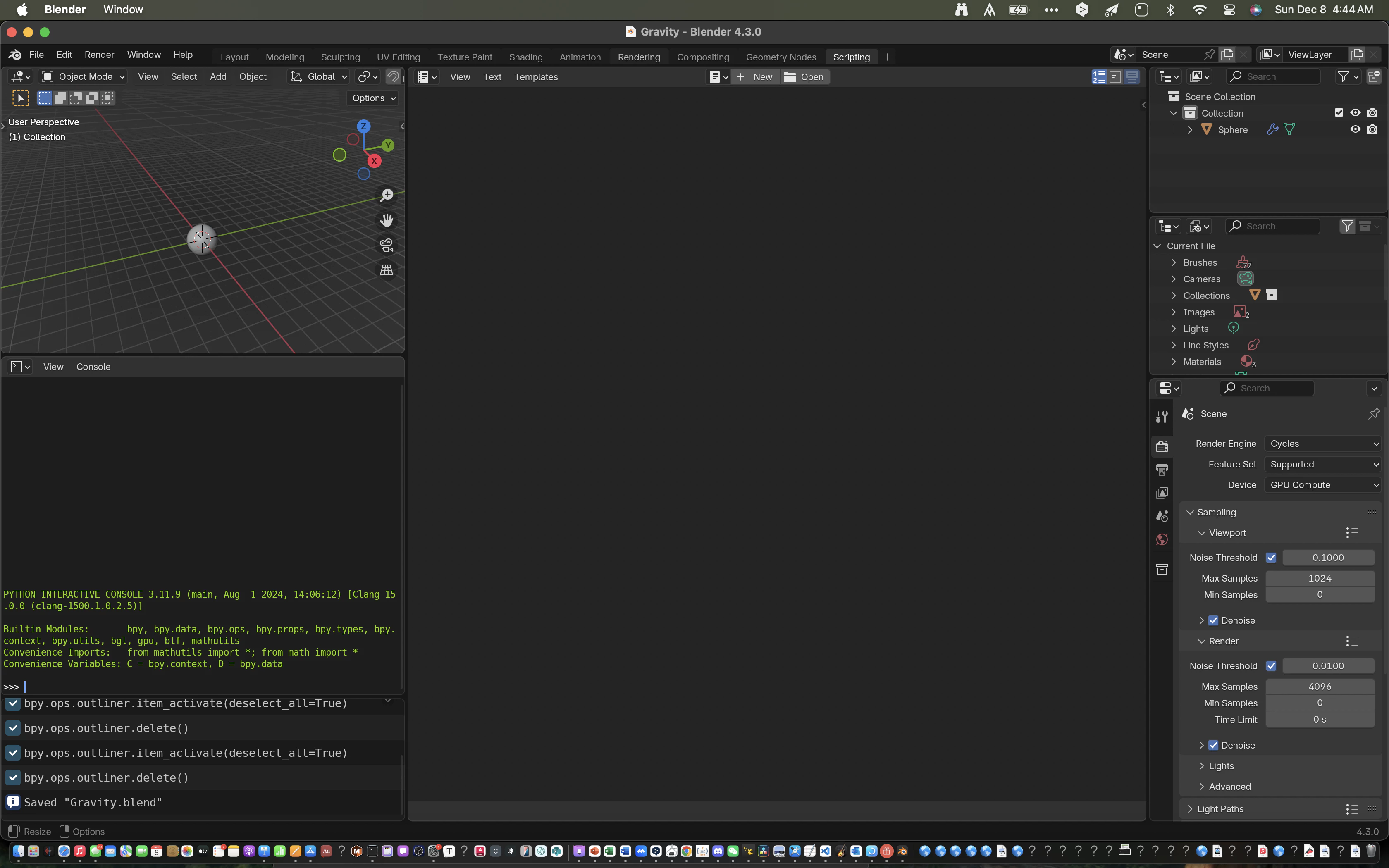Add a new workspace with plus
The width and height of the screenshot is (1389, 868).
click(x=887, y=57)
